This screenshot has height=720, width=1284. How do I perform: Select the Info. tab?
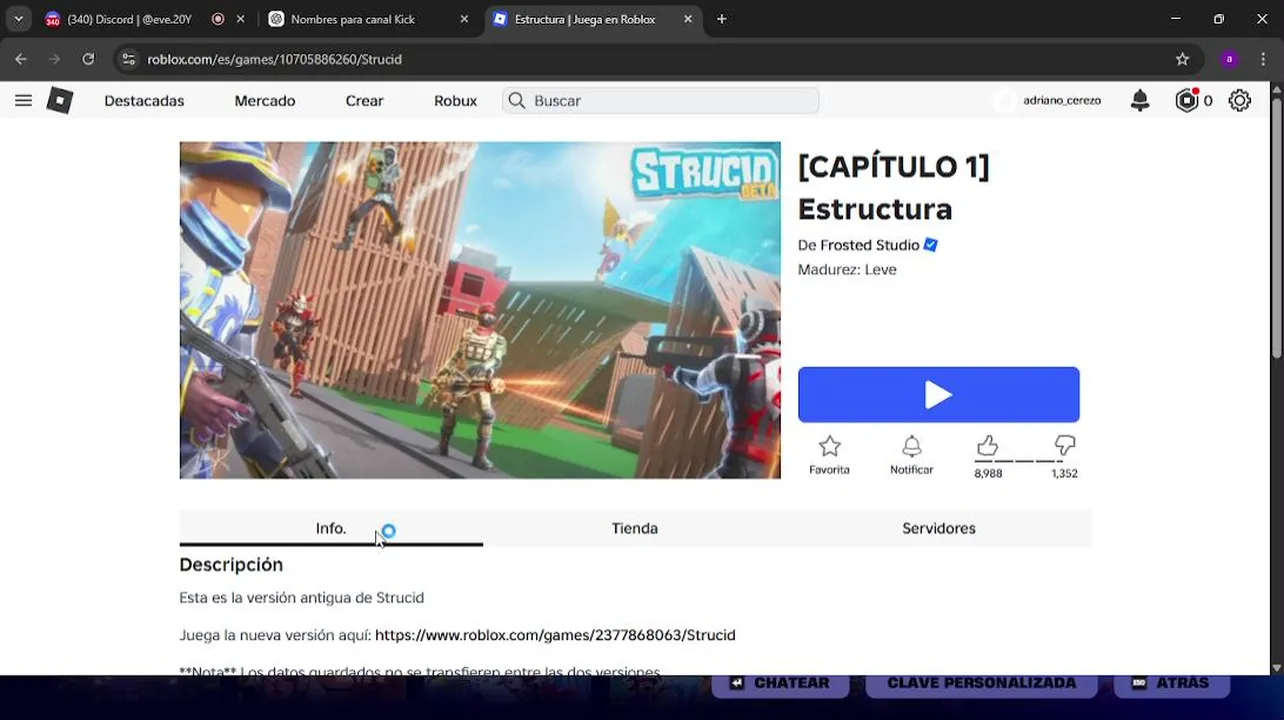[331, 528]
